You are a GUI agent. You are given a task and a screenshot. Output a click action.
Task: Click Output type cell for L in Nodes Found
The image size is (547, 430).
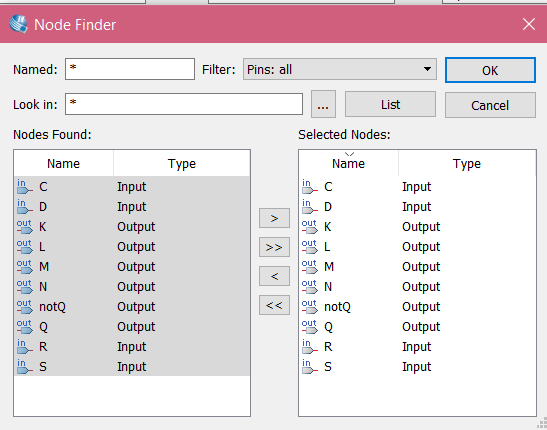pos(136,247)
